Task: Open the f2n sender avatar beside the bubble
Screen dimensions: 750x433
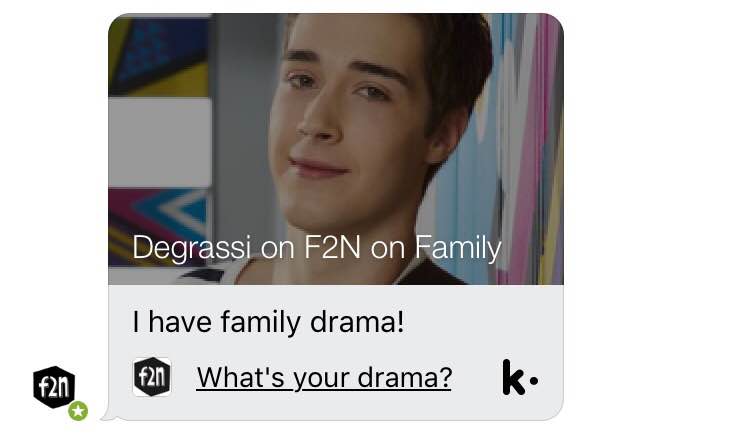Action: click(55, 387)
